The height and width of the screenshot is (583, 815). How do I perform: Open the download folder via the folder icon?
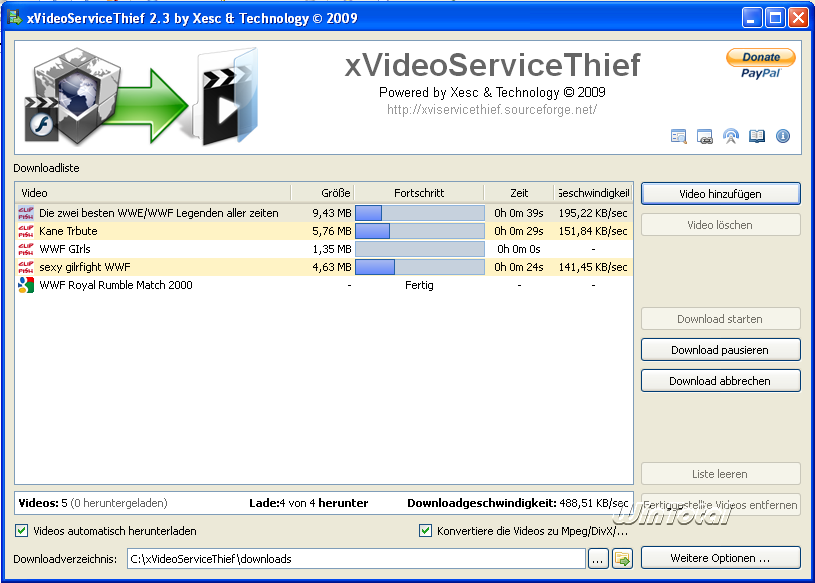622,559
